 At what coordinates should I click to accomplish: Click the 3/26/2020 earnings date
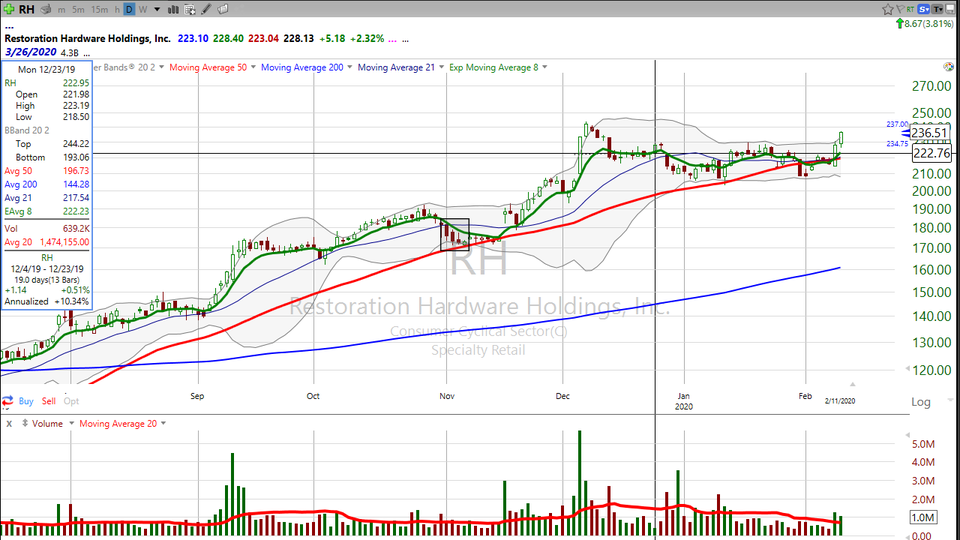pos(31,53)
